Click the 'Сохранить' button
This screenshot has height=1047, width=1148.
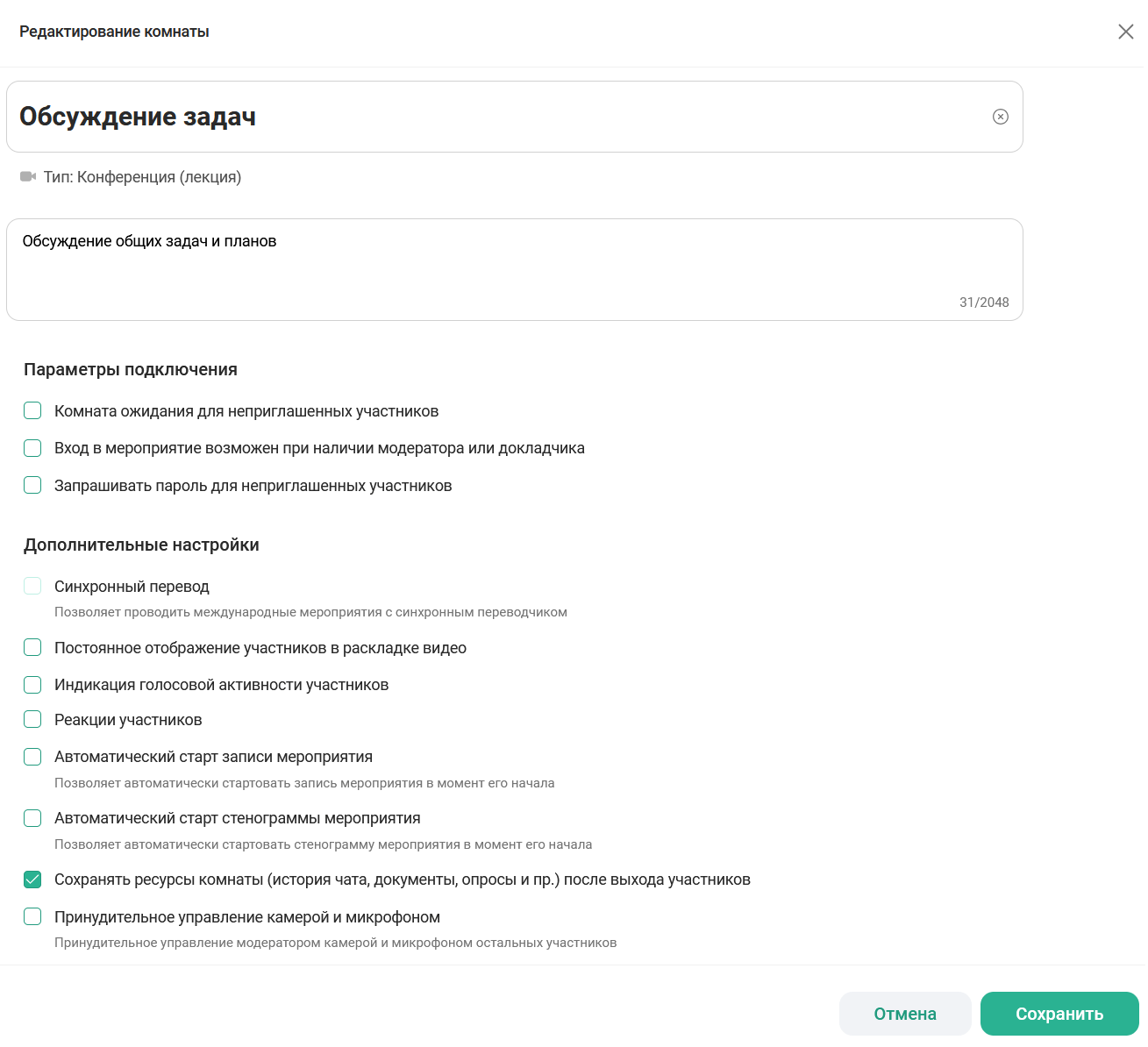1059,1014
